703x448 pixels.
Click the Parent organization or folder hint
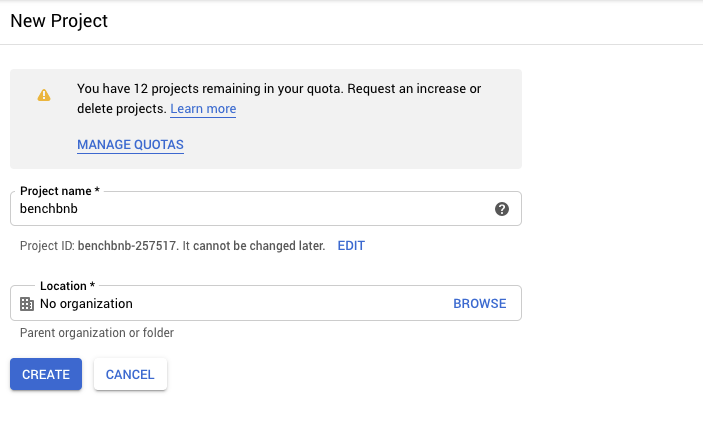(x=97, y=333)
